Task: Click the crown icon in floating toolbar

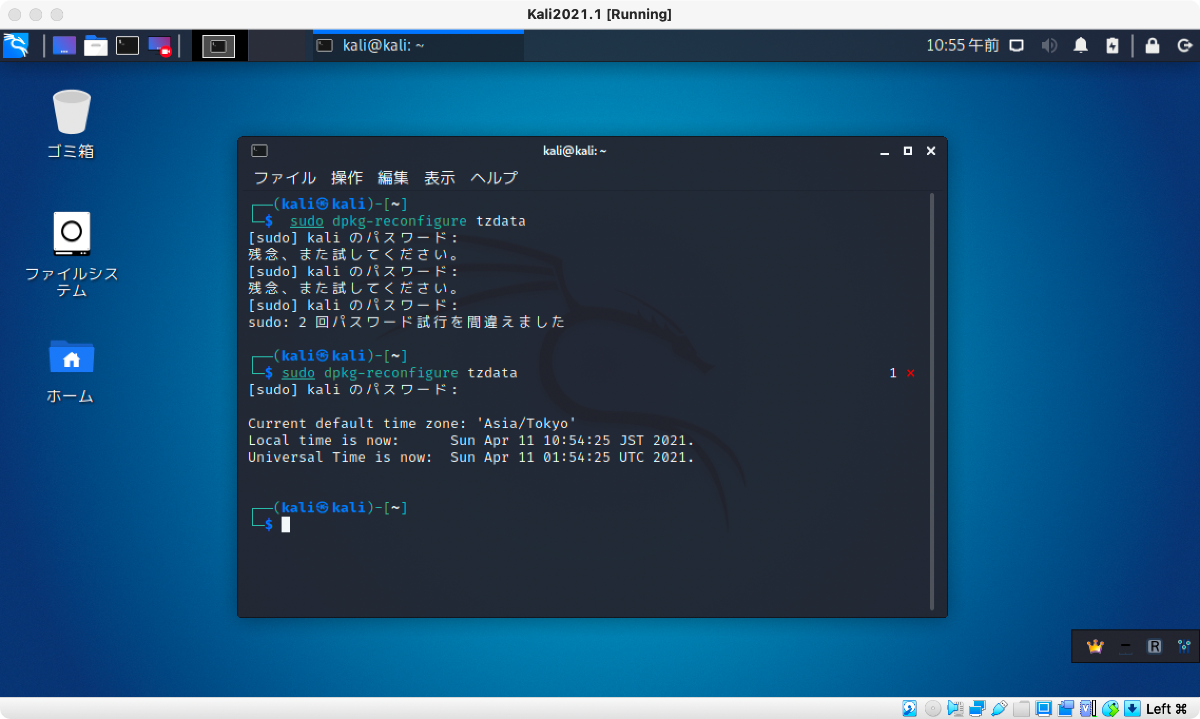Action: point(1094,646)
